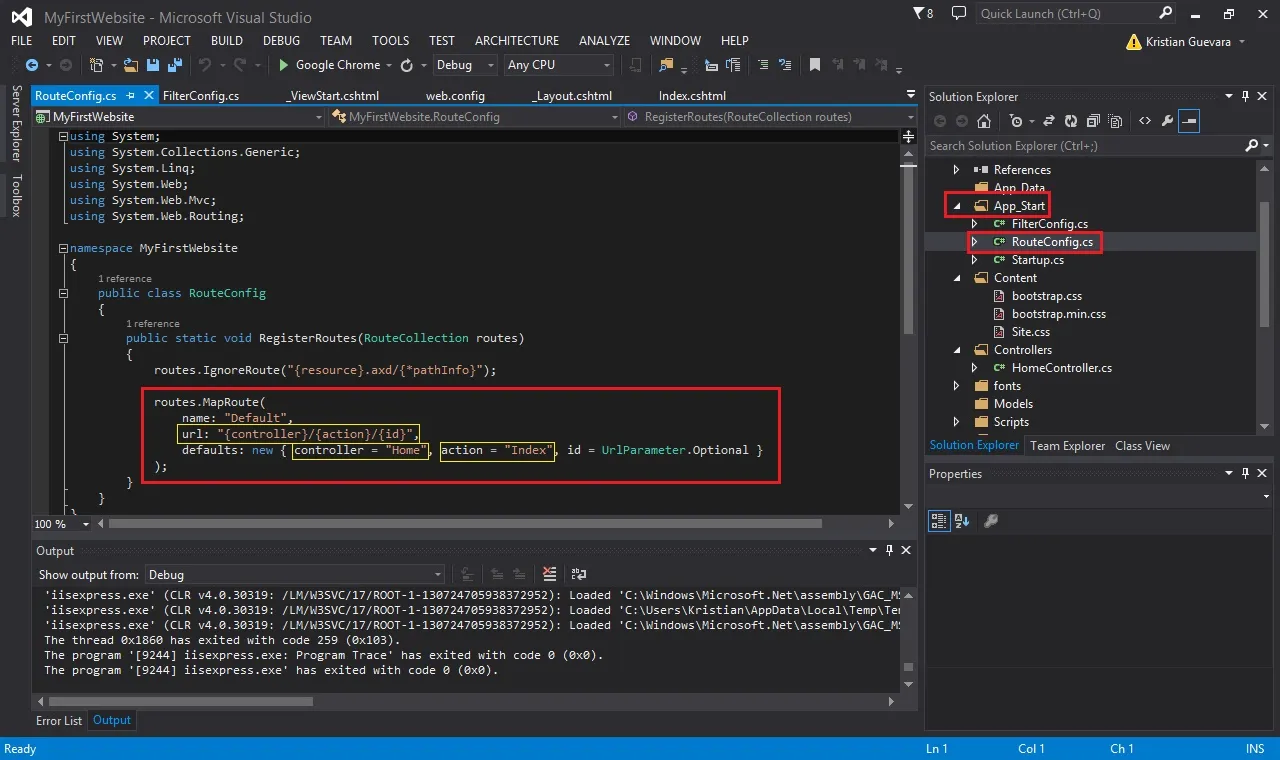Click the Clear All icon in Output
The image size is (1280, 760).
coord(550,574)
